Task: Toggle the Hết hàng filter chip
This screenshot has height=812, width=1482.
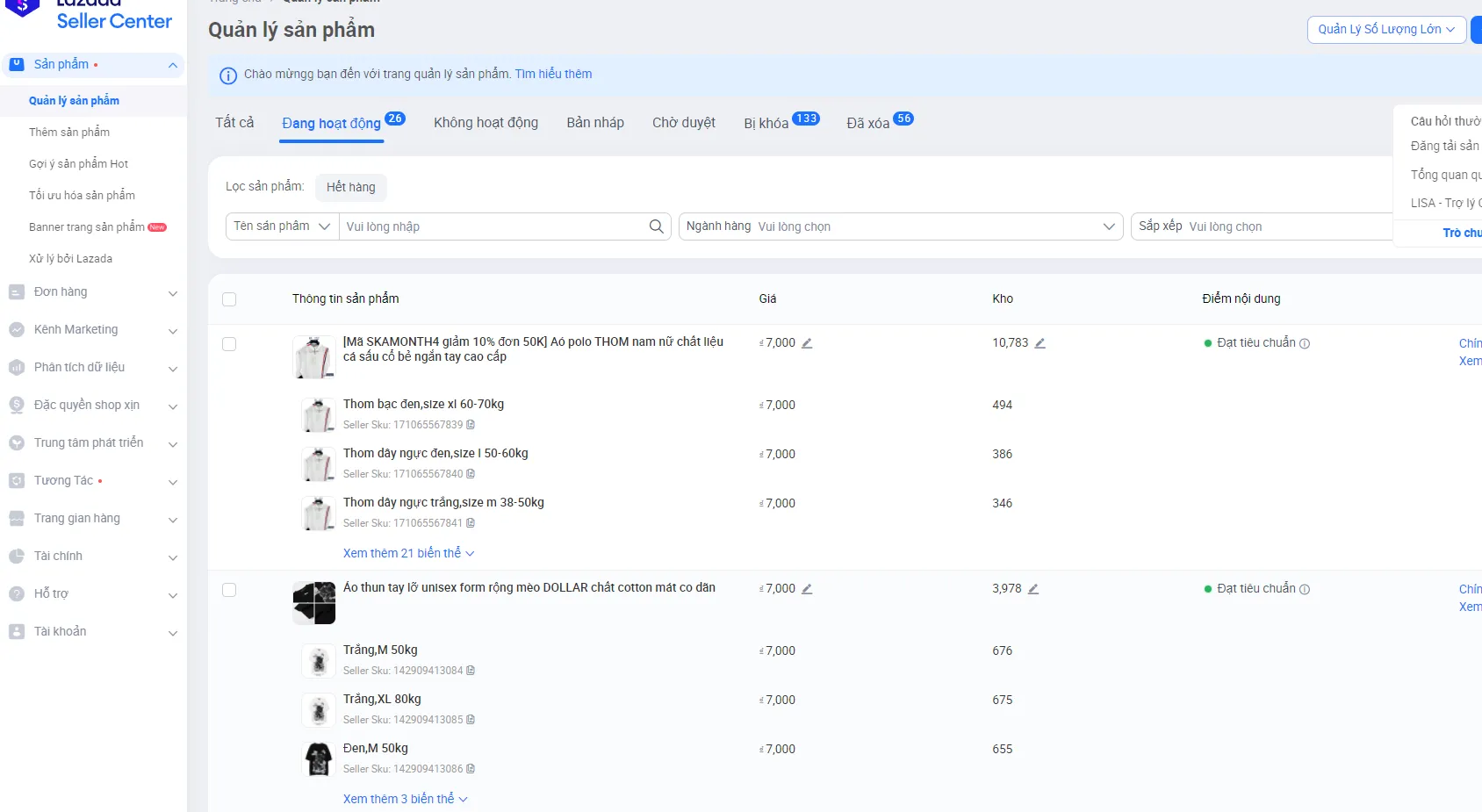Action: click(351, 187)
